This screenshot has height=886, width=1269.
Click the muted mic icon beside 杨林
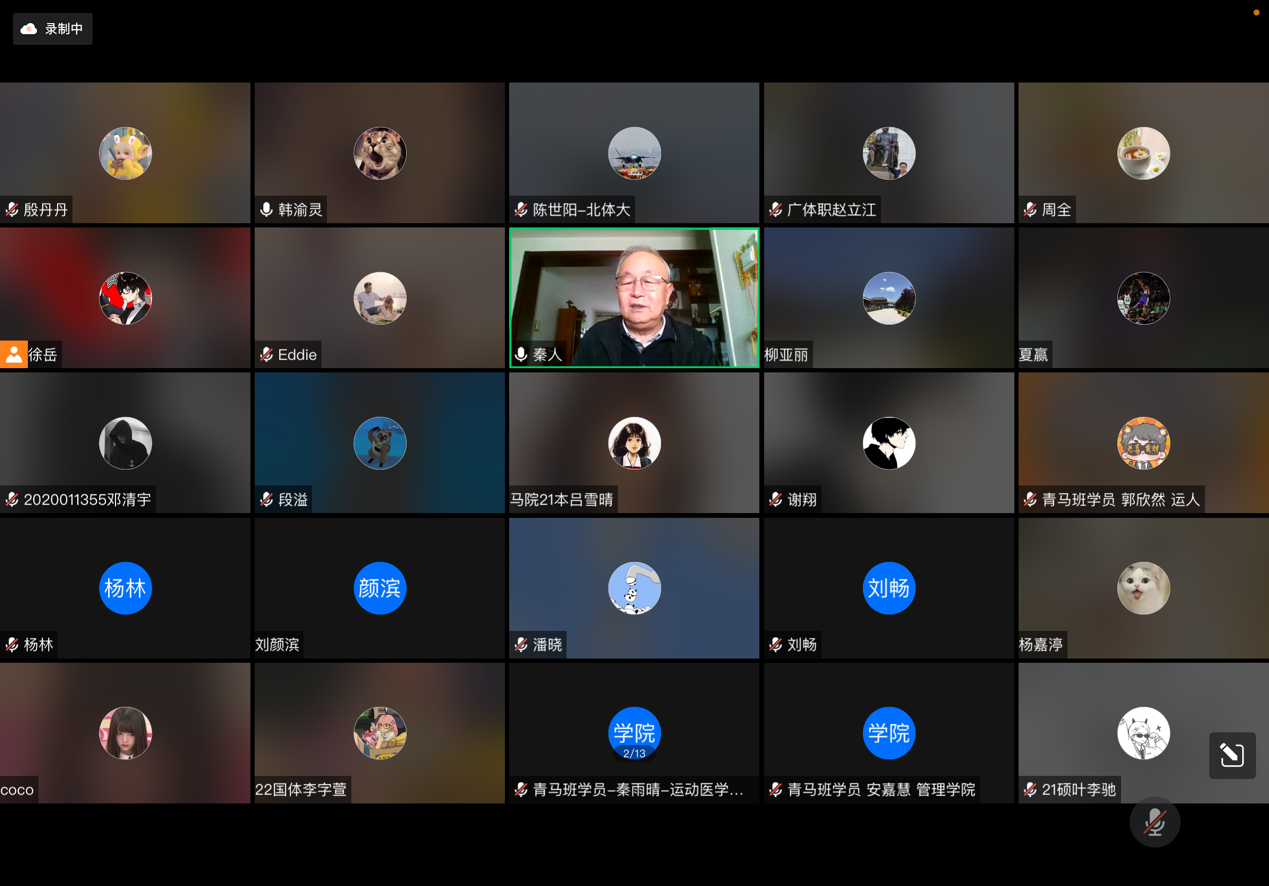[x=12, y=644]
